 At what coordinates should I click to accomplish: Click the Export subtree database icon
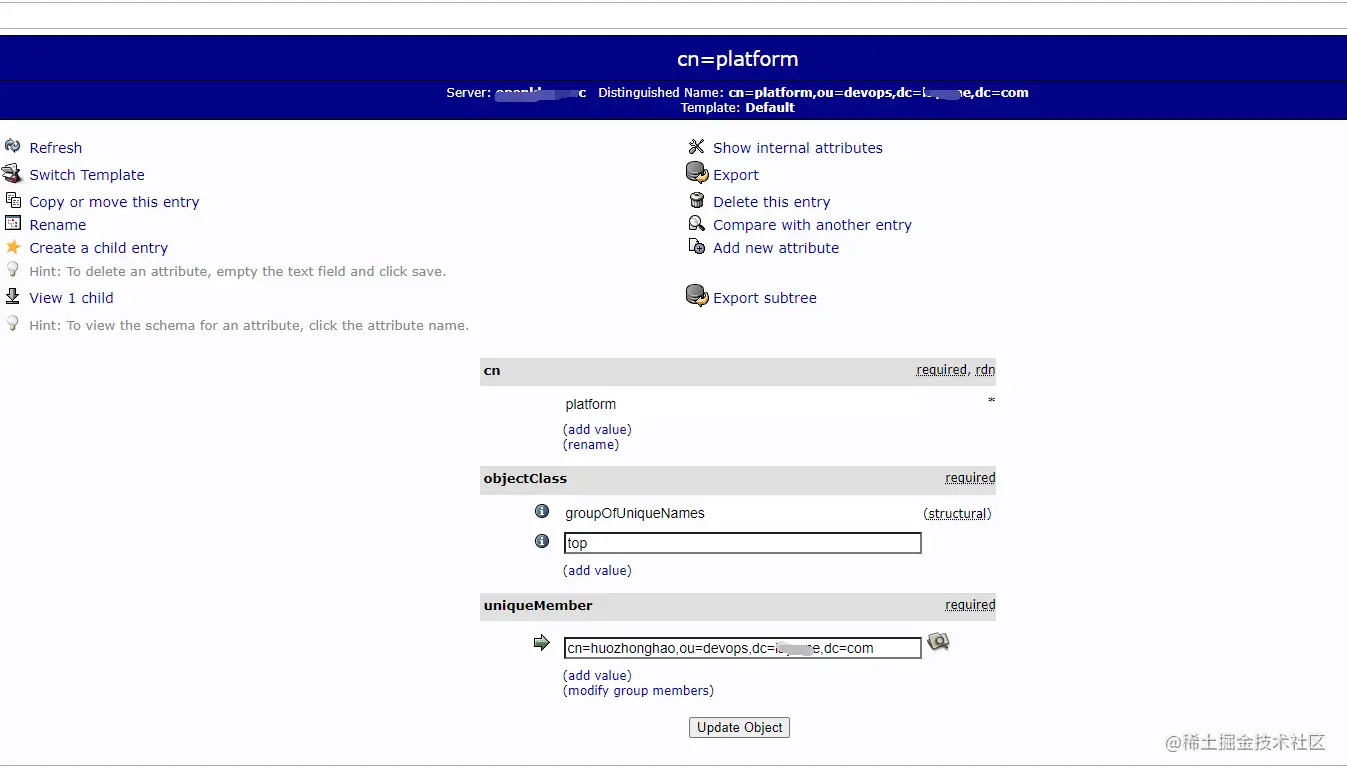coord(697,296)
